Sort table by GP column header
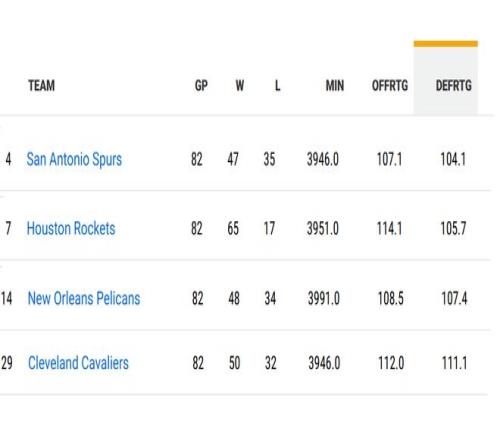This screenshot has width=500, height=440. (201, 86)
